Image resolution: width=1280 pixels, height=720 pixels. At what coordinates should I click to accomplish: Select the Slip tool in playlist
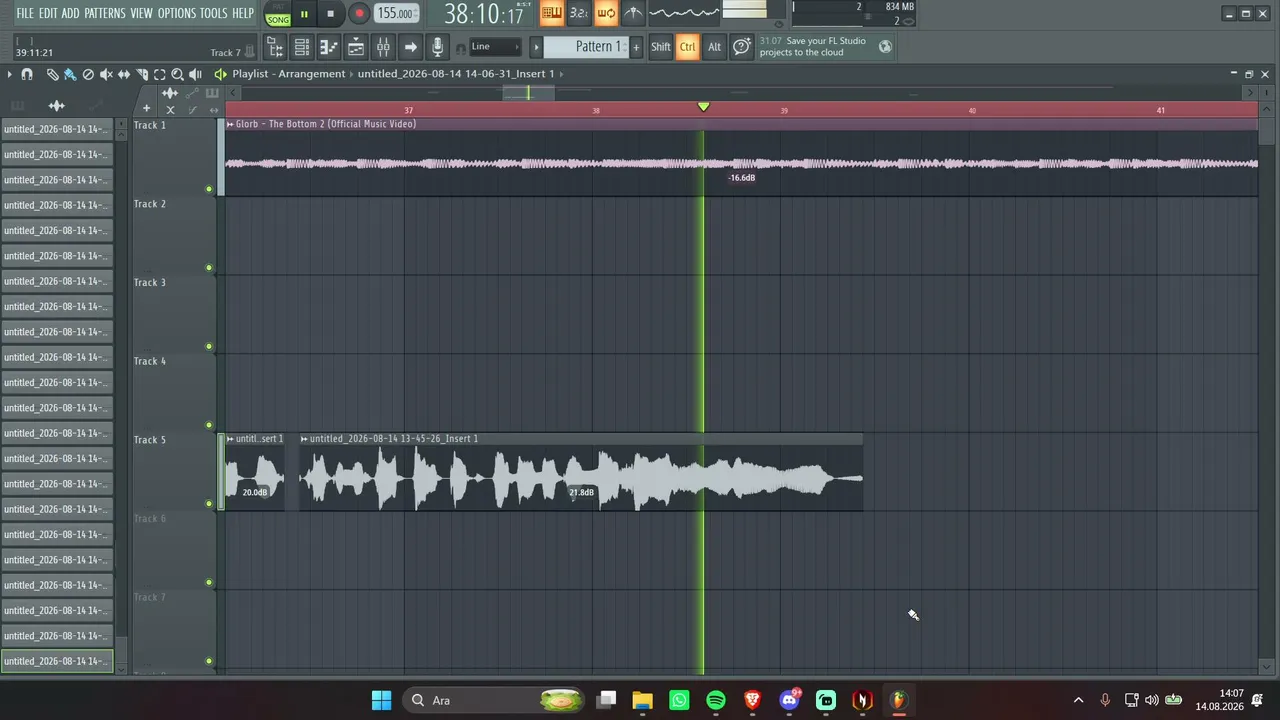(x=124, y=74)
